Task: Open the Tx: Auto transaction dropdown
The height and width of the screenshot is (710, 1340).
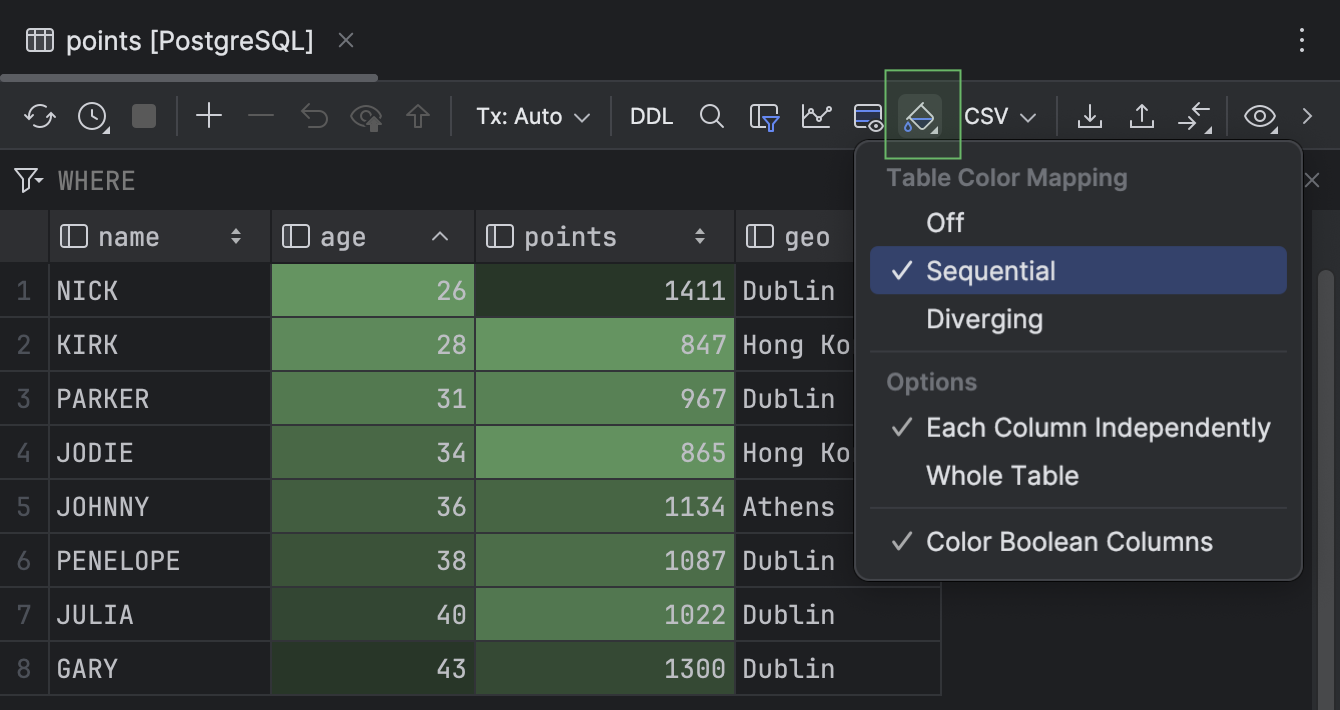Action: [532, 115]
